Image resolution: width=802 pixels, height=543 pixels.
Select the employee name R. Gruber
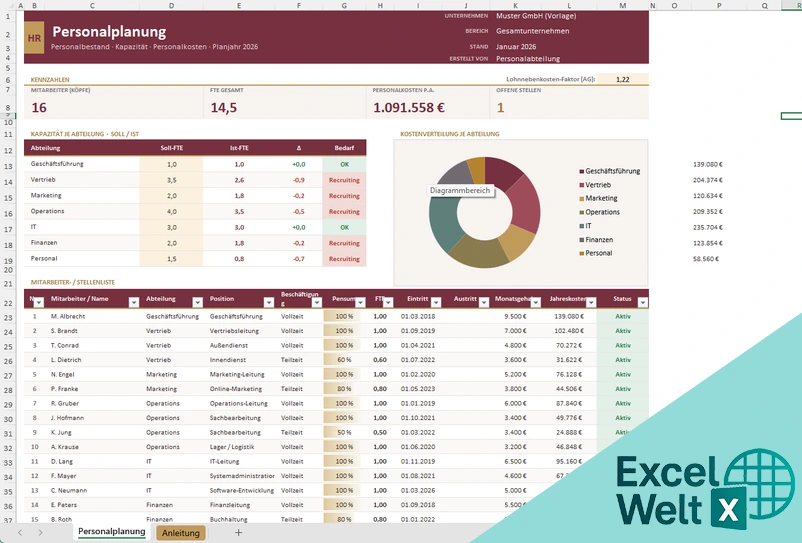65,403
